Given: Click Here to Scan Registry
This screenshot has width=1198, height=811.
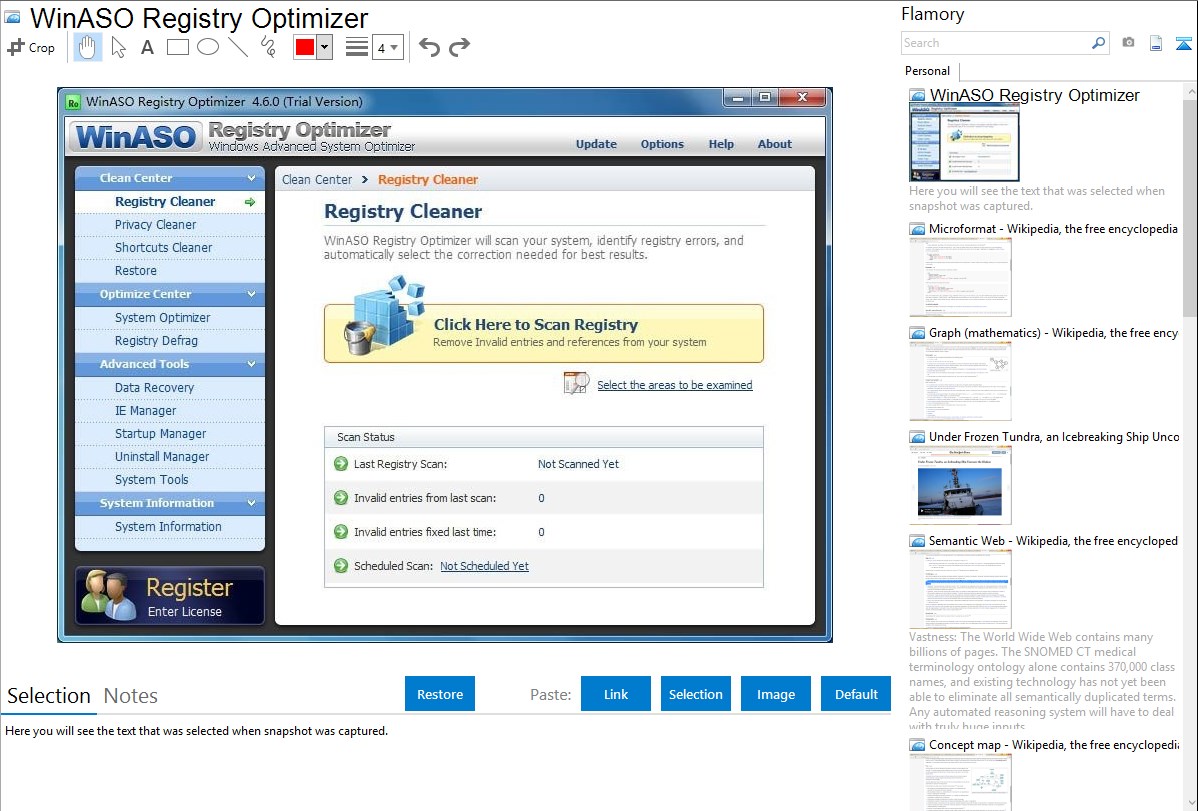Looking at the screenshot, I should 544,333.
